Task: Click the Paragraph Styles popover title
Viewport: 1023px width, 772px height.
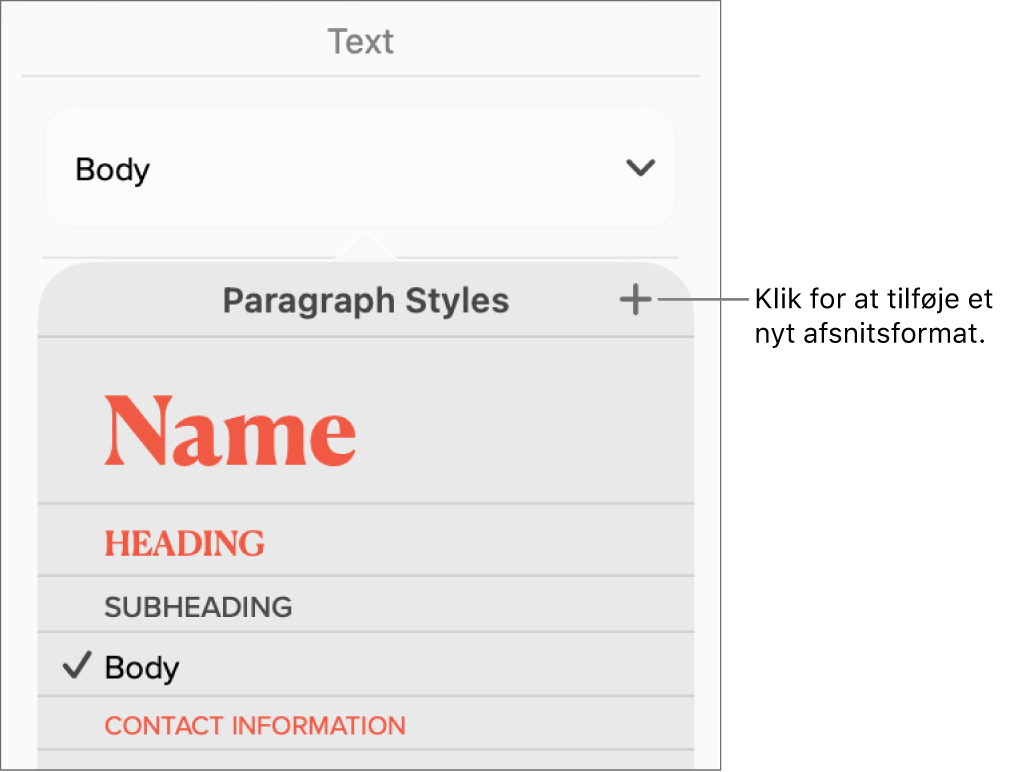Action: point(366,301)
